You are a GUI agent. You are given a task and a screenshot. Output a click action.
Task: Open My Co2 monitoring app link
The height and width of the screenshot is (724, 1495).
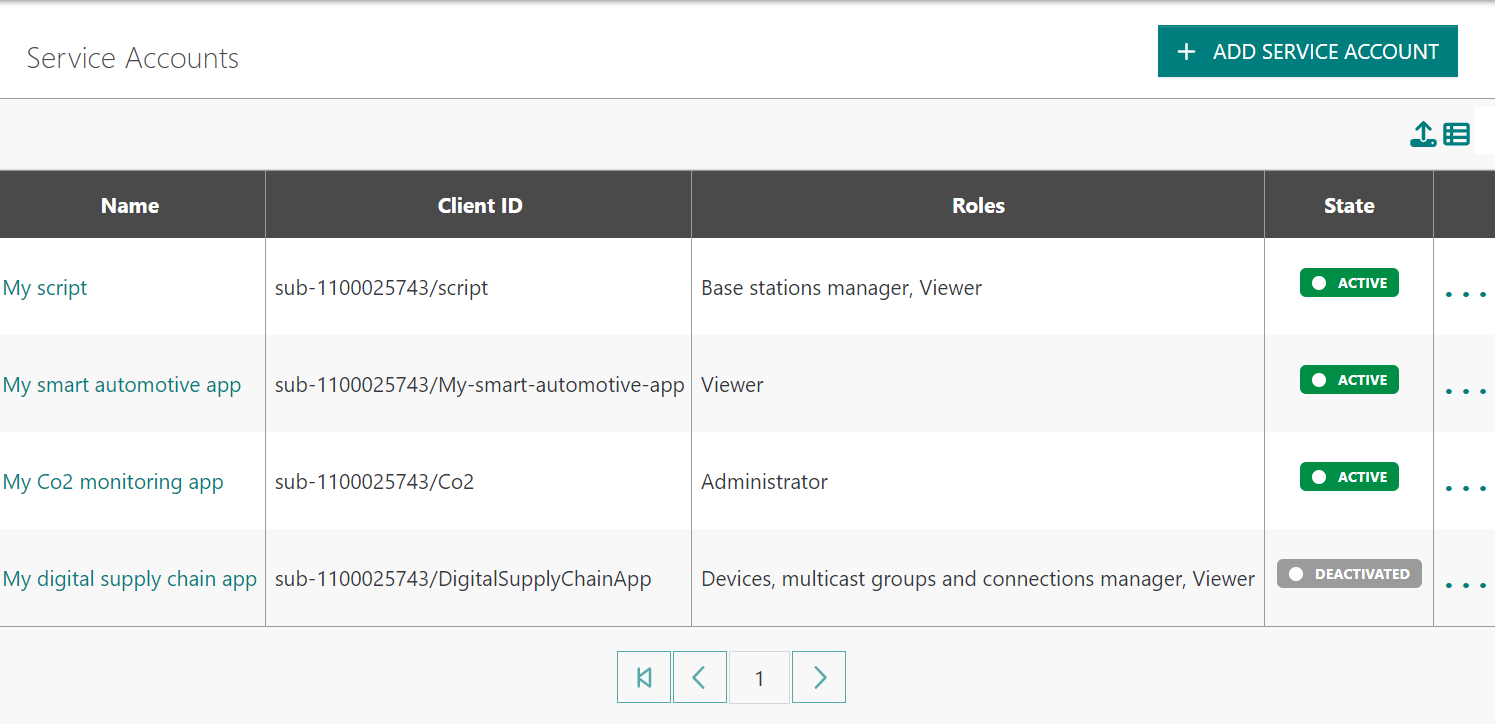click(x=113, y=482)
